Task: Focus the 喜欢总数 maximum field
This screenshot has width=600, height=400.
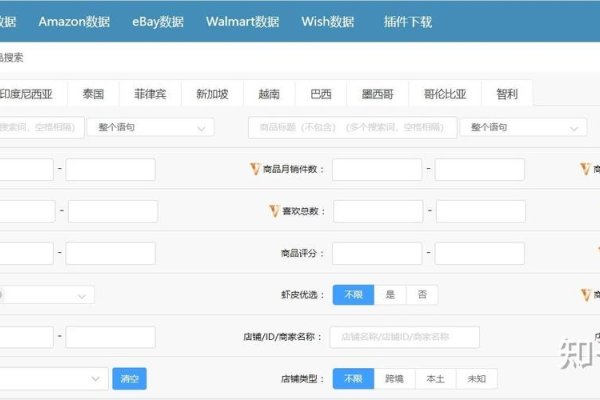Action: [x=481, y=211]
